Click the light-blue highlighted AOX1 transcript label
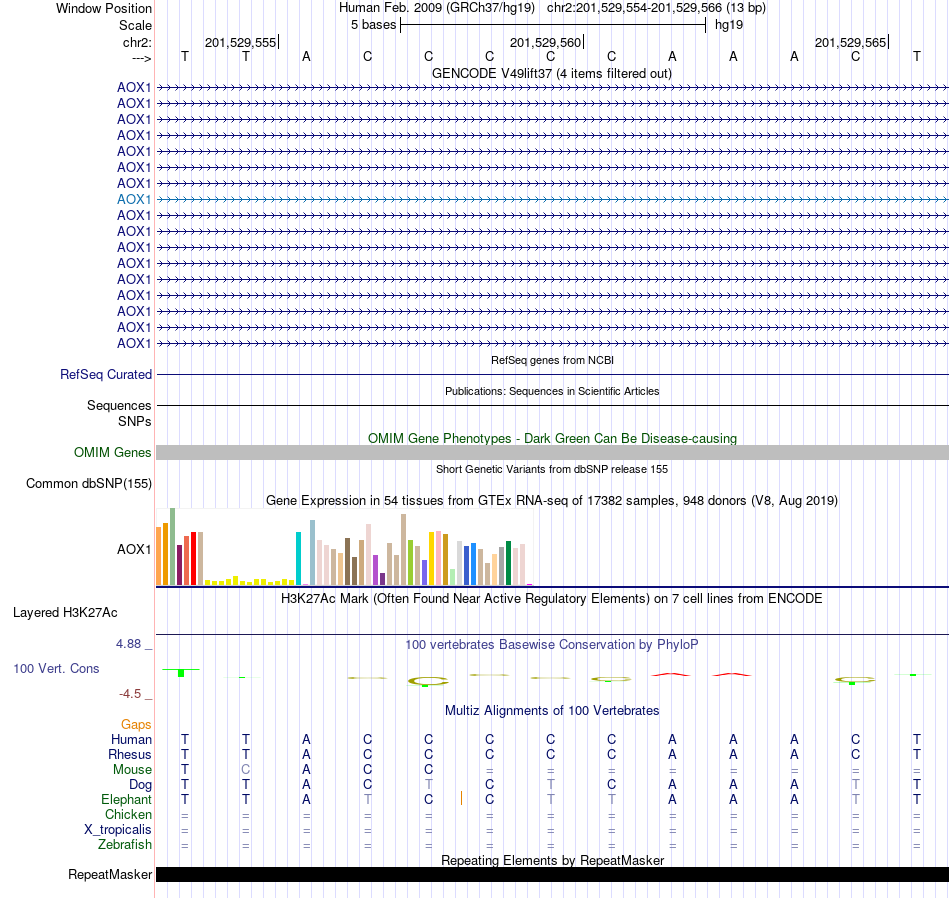950x898 pixels. [134, 199]
